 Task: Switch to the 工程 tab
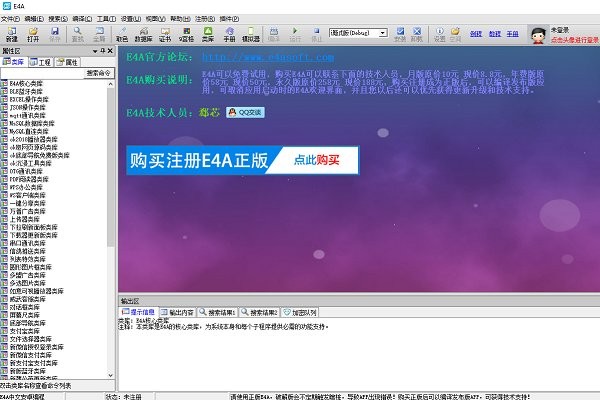(x=41, y=62)
